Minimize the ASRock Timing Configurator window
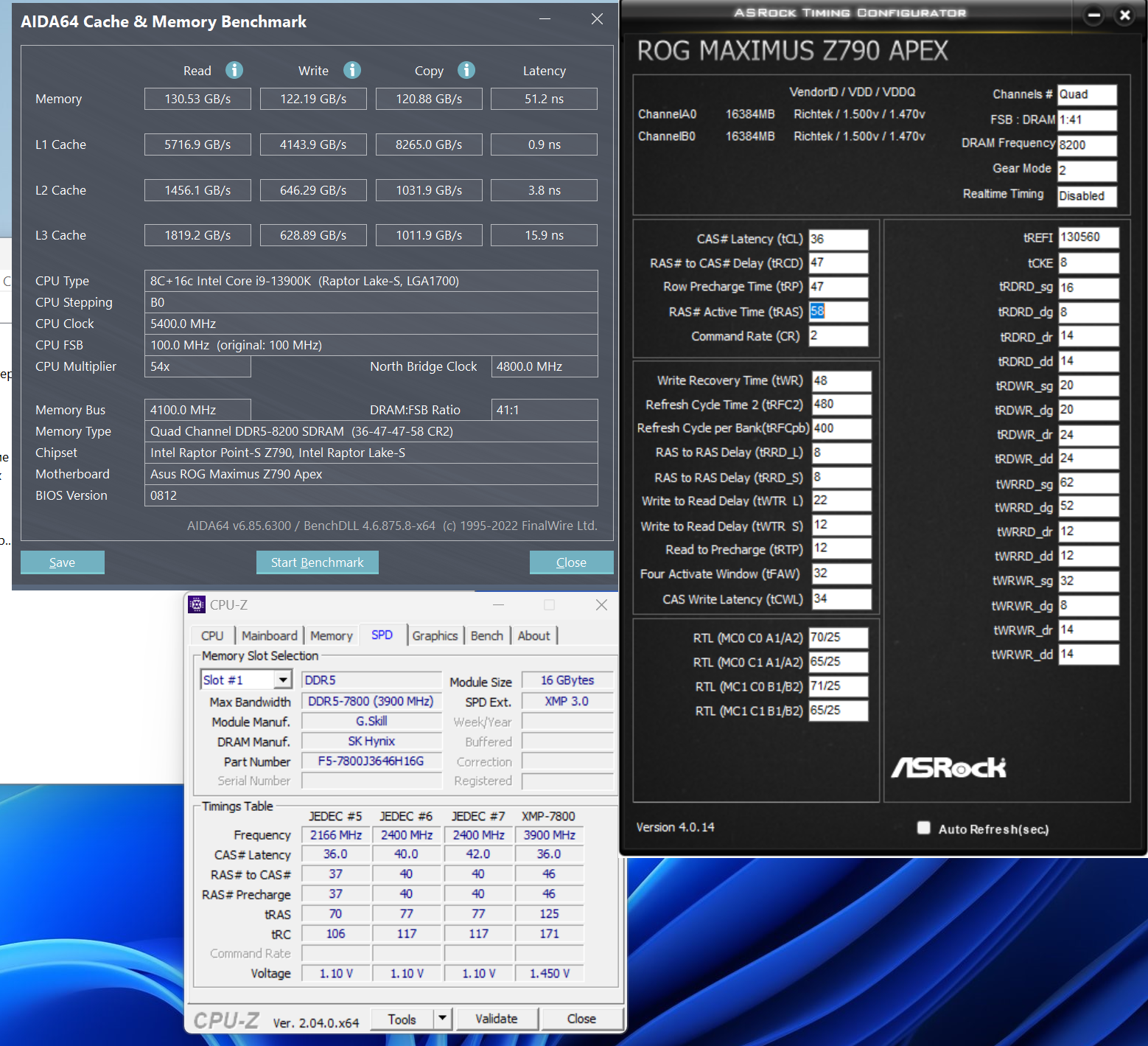Image resolution: width=1148 pixels, height=1046 pixels. point(1094,15)
